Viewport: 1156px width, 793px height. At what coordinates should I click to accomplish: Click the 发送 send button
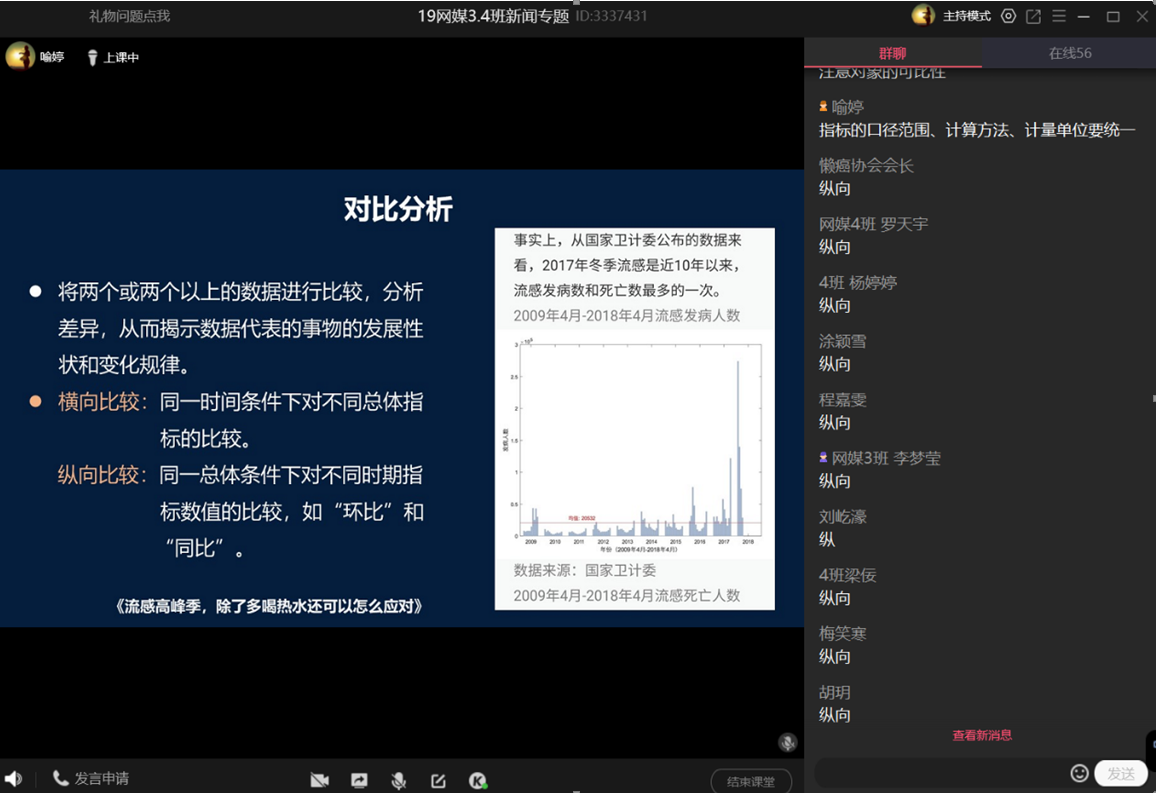click(x=1120, y=773)
